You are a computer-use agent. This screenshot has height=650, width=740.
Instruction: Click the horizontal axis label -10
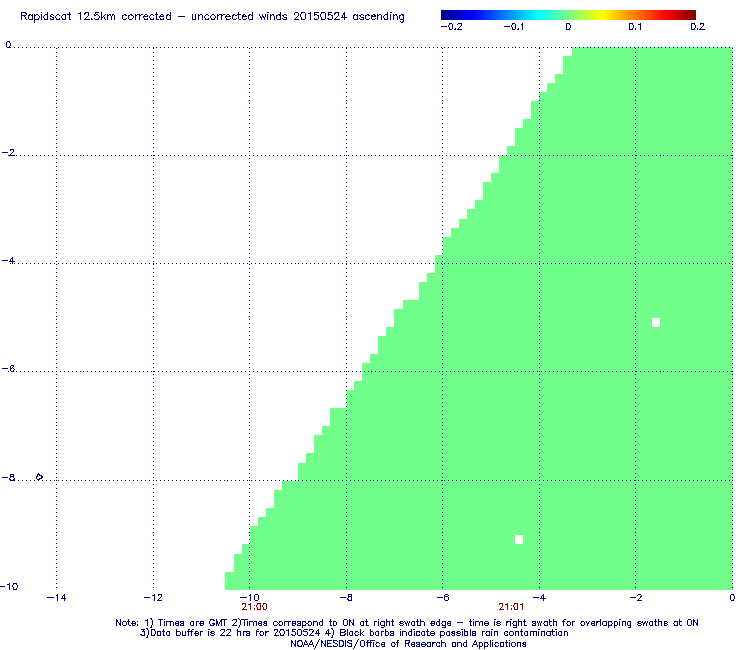pos(250,598)
